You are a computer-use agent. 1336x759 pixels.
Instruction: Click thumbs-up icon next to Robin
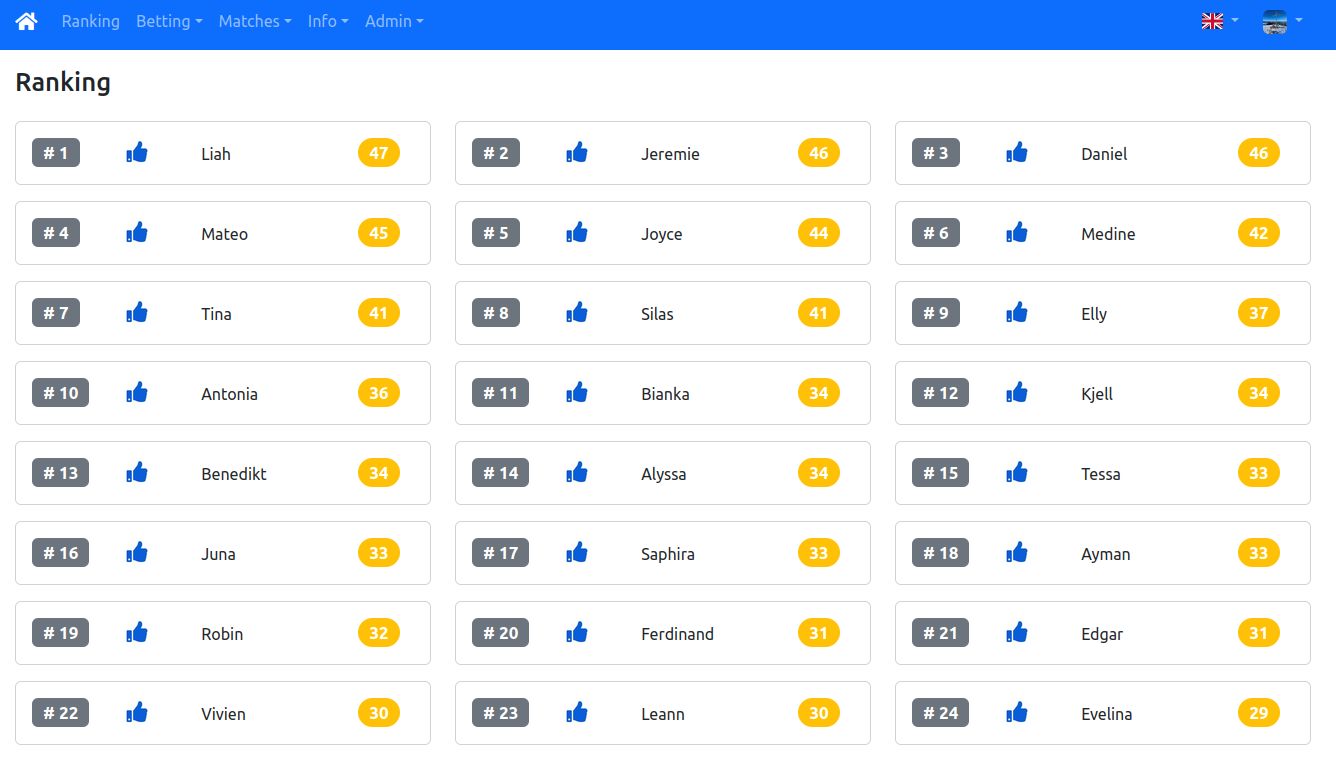[137, 633]
